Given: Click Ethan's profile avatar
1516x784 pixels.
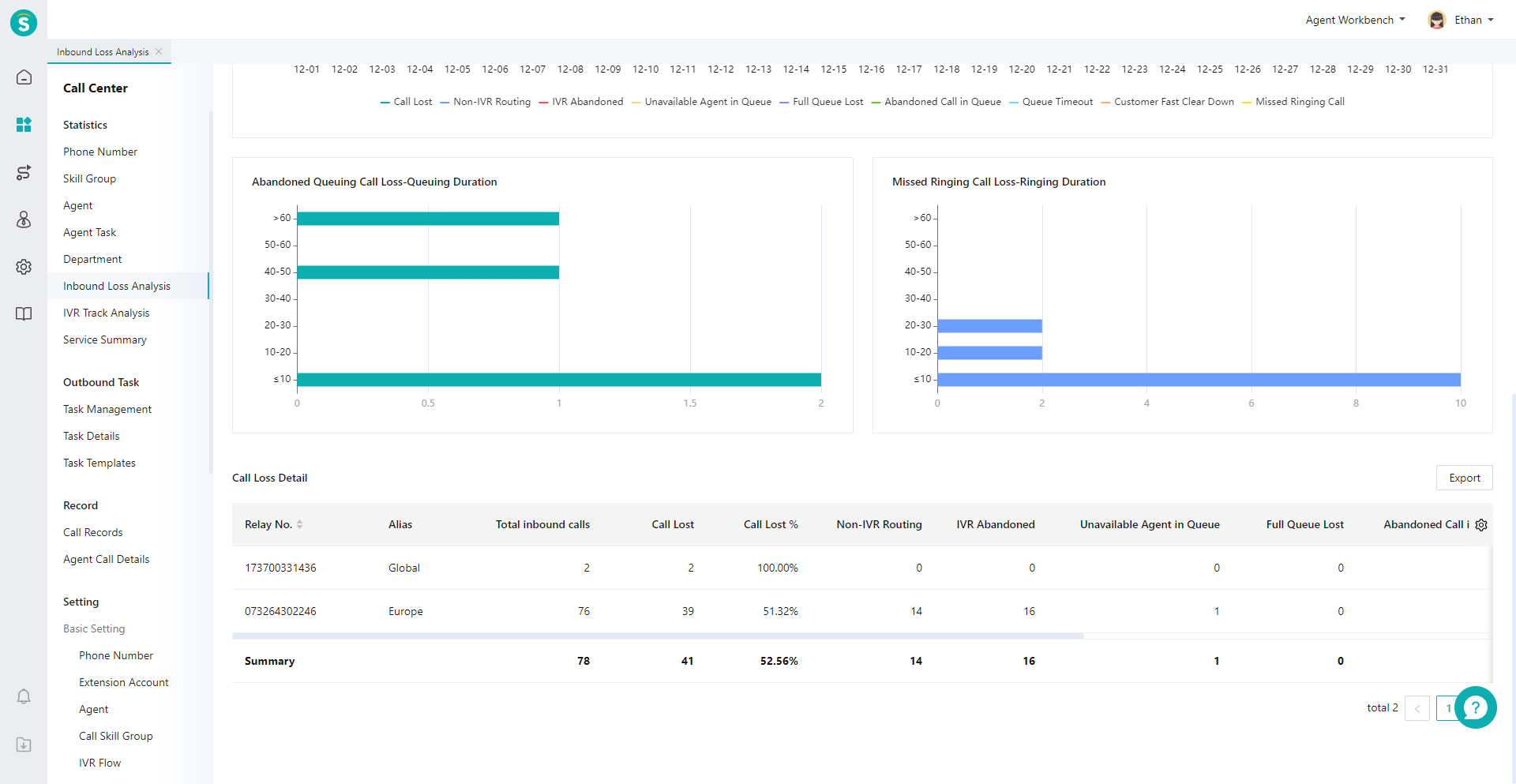Looking at the screenshot, I should click(x=1436, y=20).
